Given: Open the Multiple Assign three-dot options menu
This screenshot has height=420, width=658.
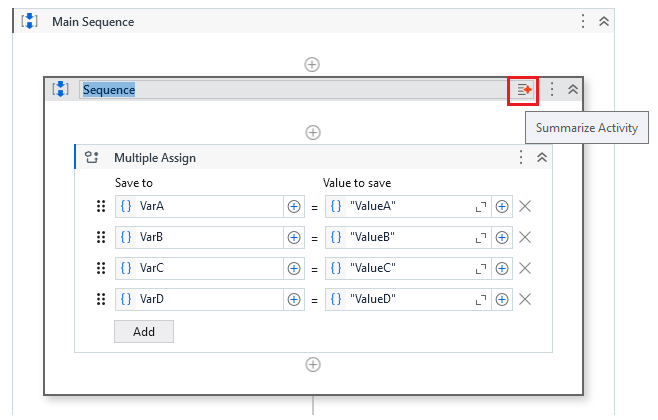Looking at the screenshot, I should coord(521,157).
